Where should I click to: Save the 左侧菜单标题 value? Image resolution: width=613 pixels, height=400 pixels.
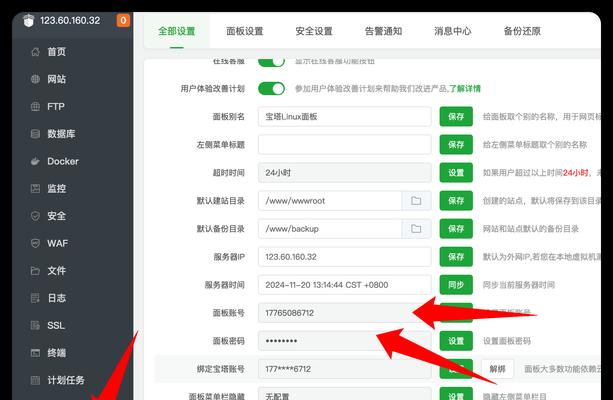(456, 145)
